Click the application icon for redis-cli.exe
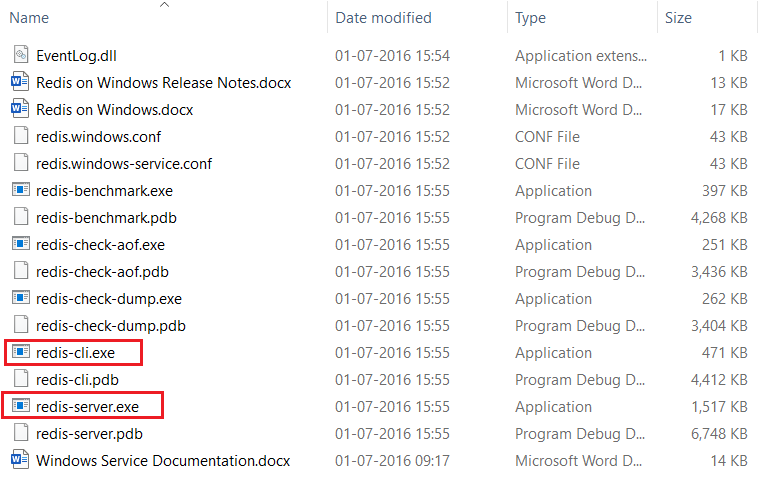The image size is (759, 492). tap(20, 352)
